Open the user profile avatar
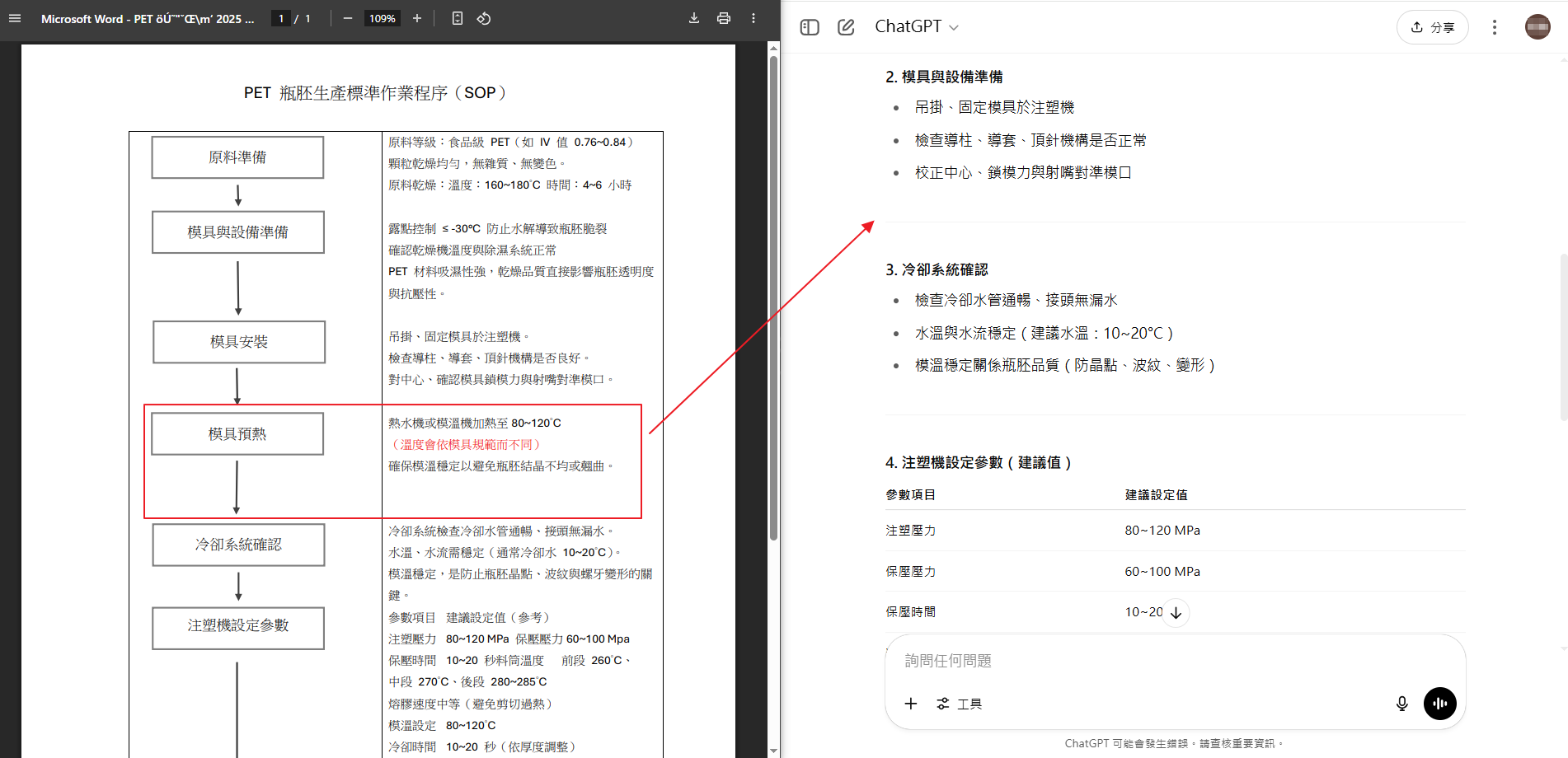 click(x=1537, y=27)
